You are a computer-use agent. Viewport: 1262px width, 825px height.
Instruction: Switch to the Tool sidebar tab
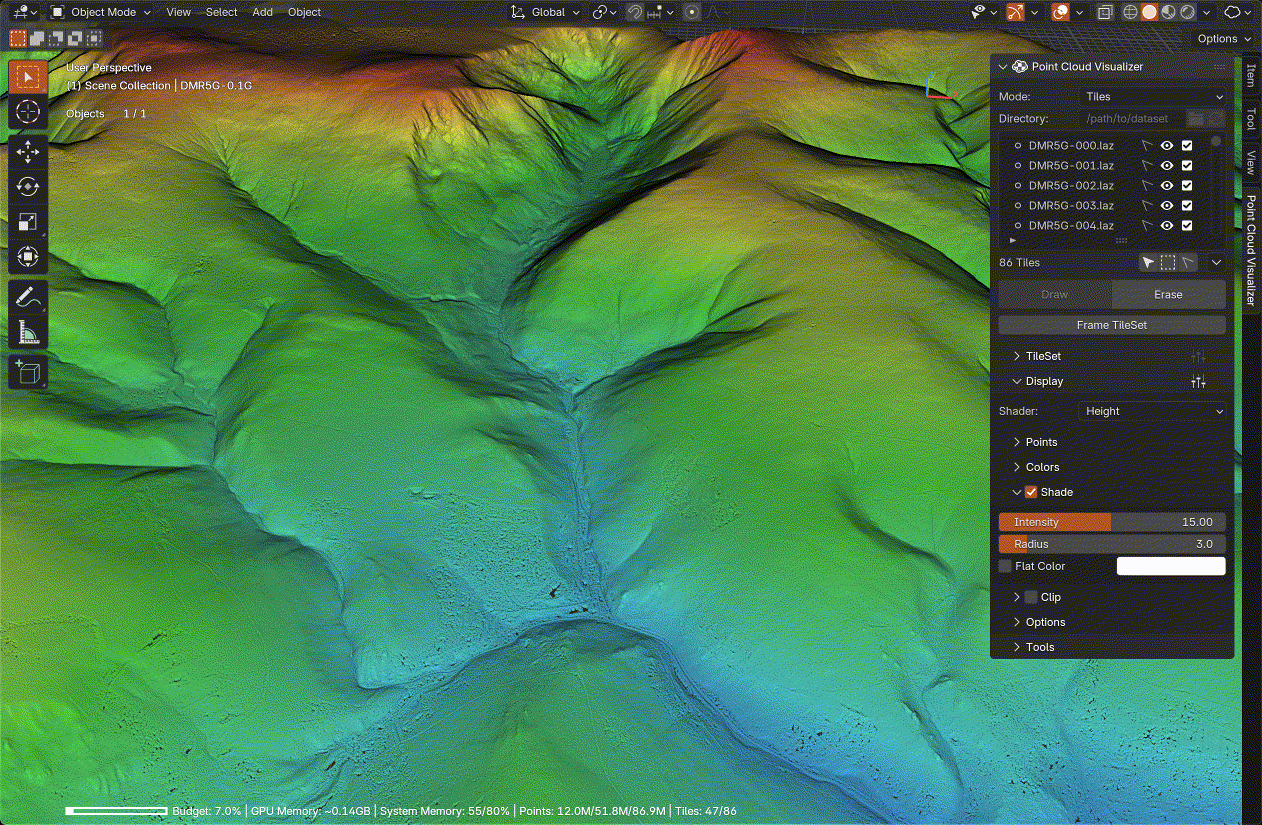pos(1250,119)
